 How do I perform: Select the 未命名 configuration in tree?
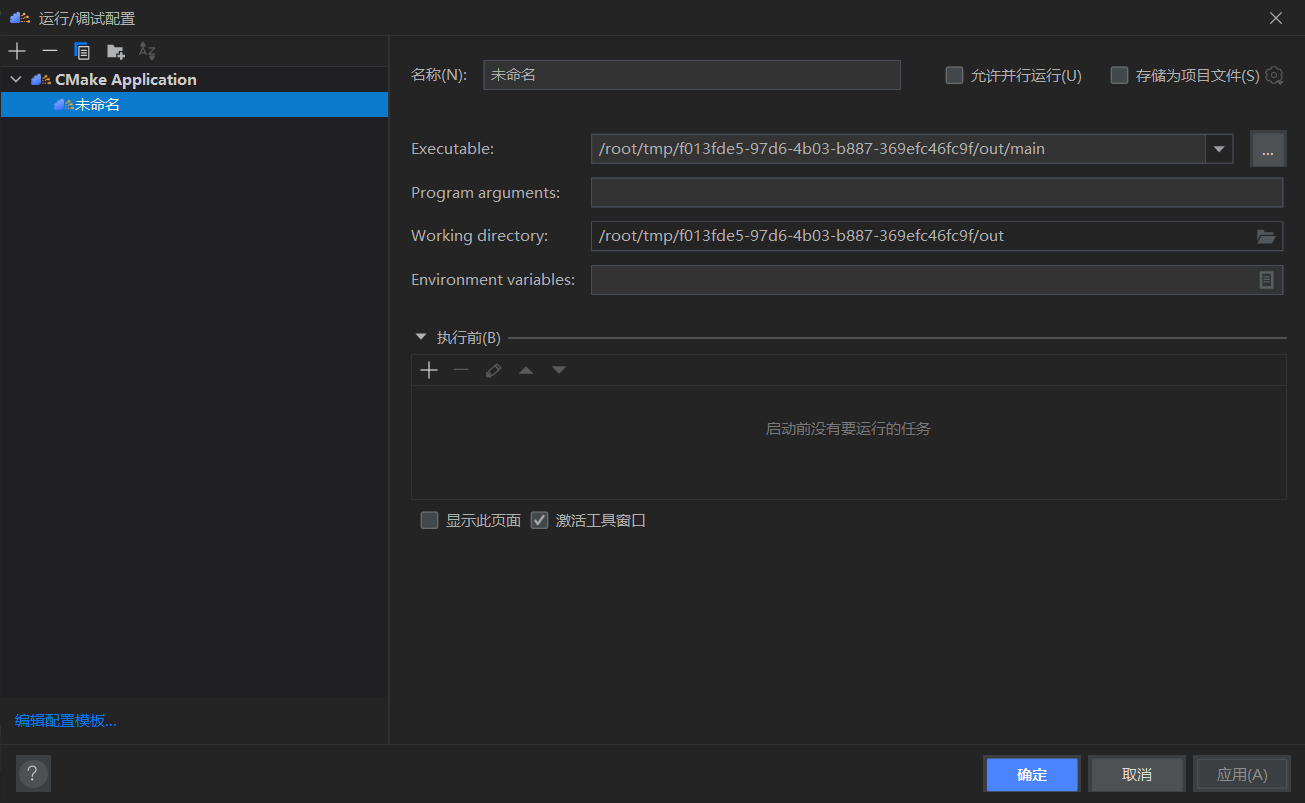194,104
